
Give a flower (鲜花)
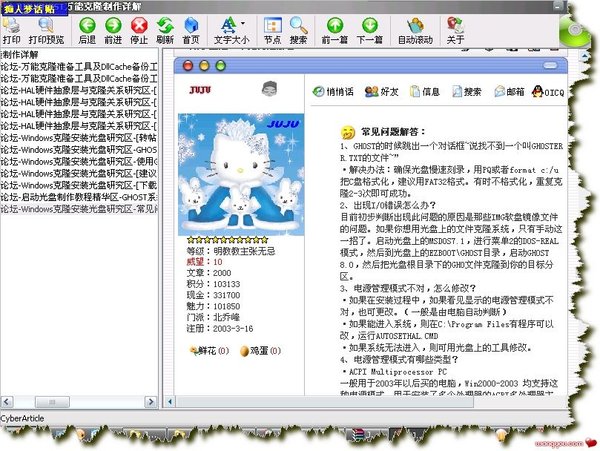tap(209, 350)
